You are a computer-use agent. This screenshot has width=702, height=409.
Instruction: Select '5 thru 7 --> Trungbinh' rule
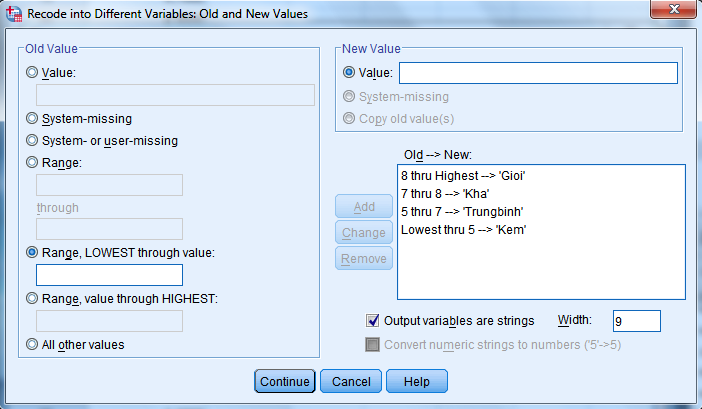464,211
